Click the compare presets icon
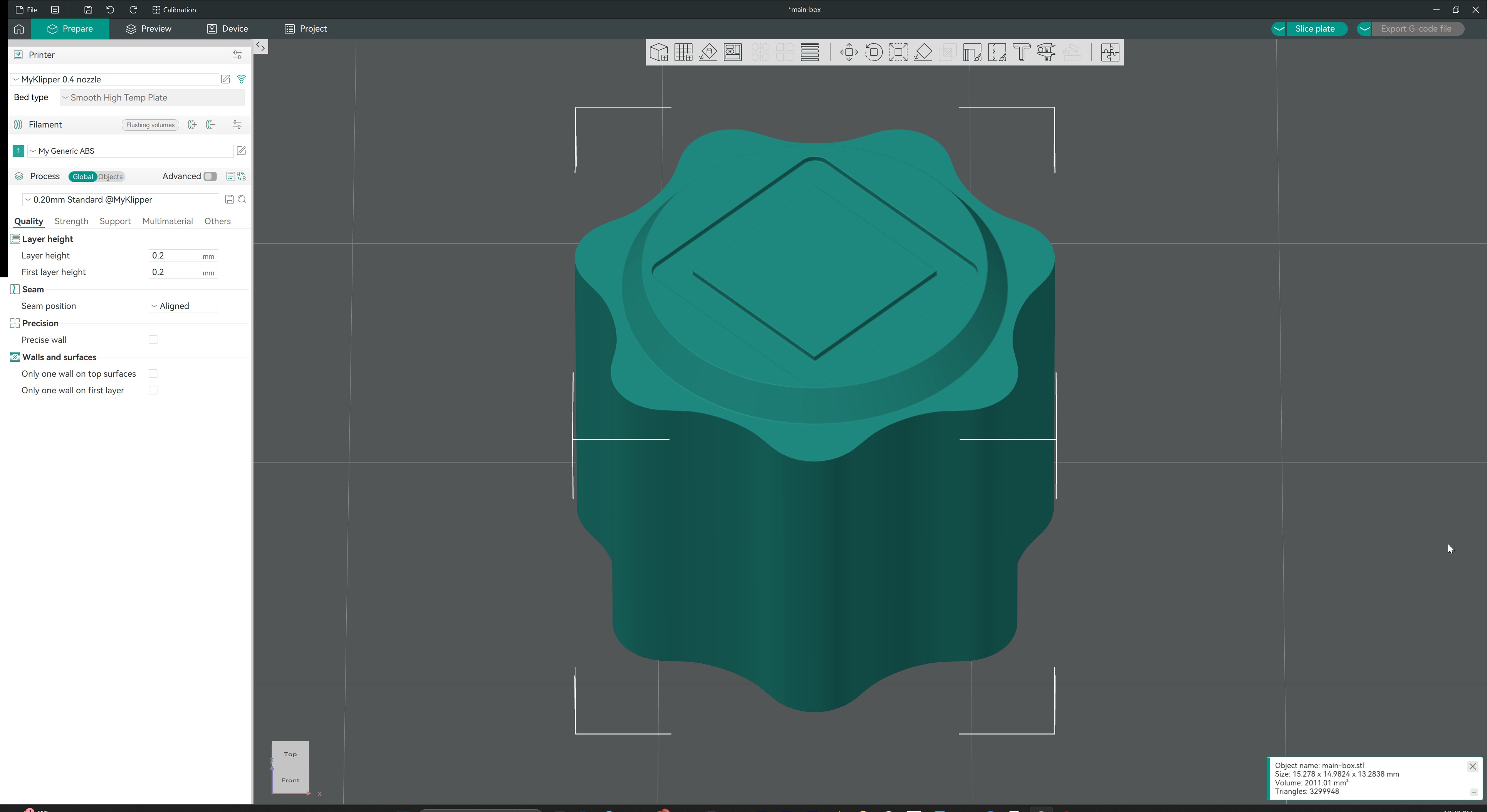The height and width of the screenshot is (812, 1487). (241, 176)
